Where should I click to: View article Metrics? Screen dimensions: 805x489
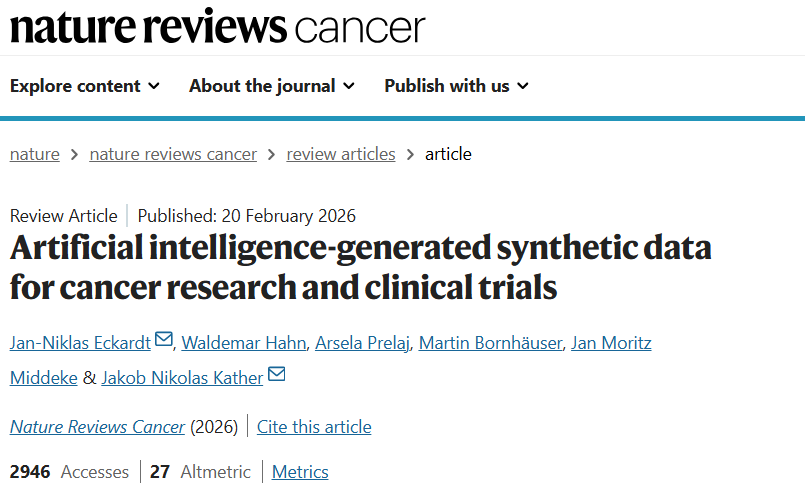(300, 472)
